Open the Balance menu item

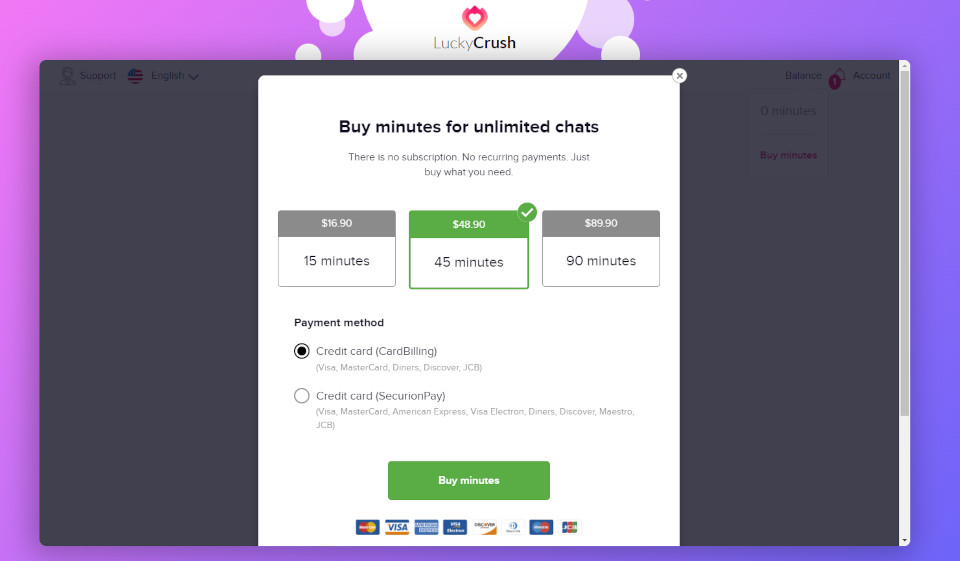tap(803, 76)
